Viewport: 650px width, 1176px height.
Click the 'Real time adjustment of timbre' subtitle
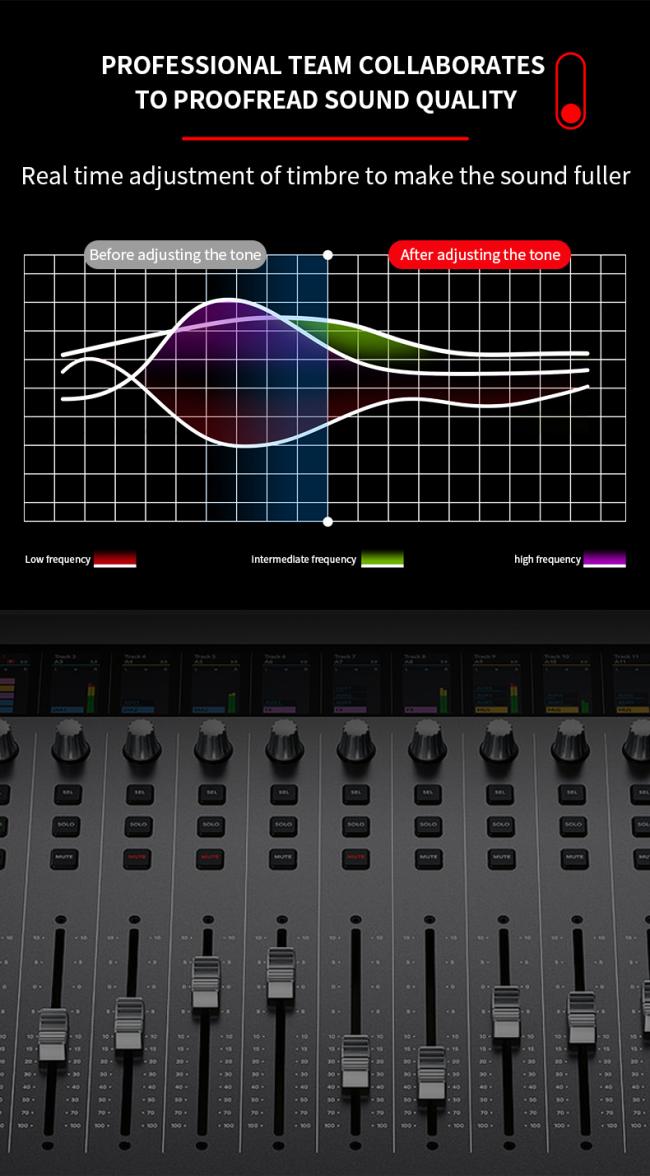(x=325, y=176)
